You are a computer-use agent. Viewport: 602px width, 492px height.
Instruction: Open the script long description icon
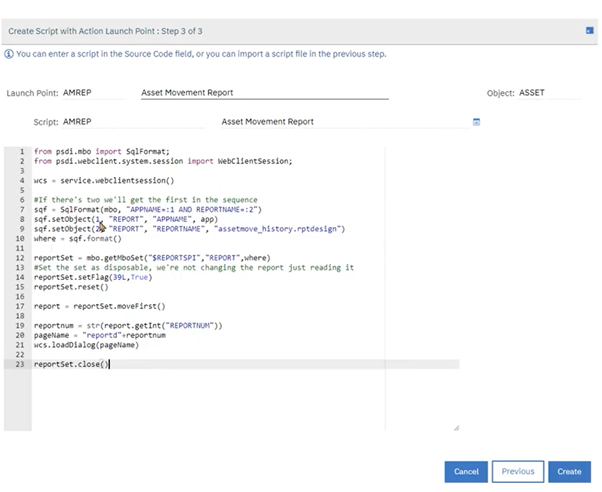pyautogui.click(x=476, y=122)
